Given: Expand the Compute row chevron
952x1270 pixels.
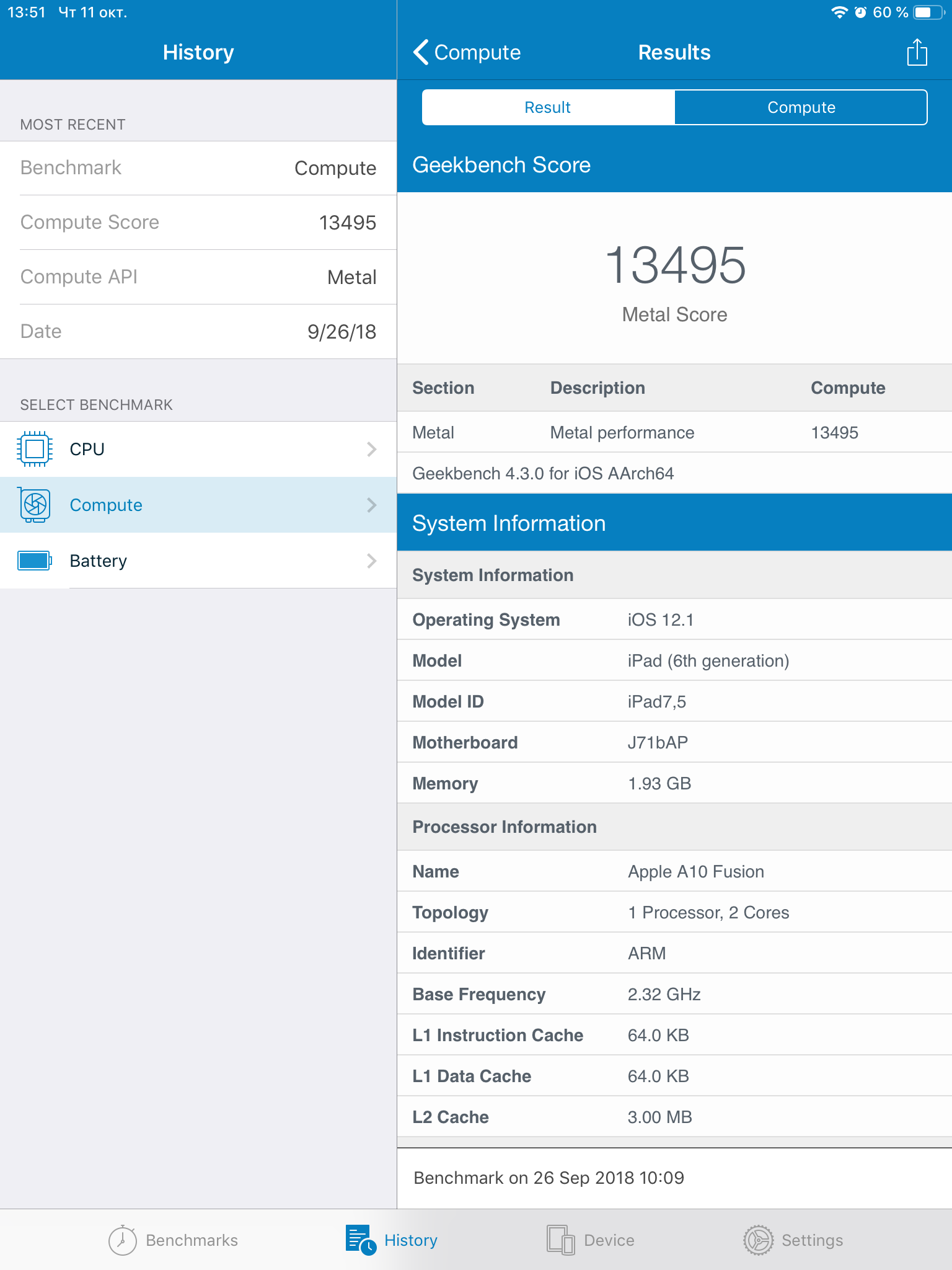Looking at the screenshot, I should [x=372, y=505].
